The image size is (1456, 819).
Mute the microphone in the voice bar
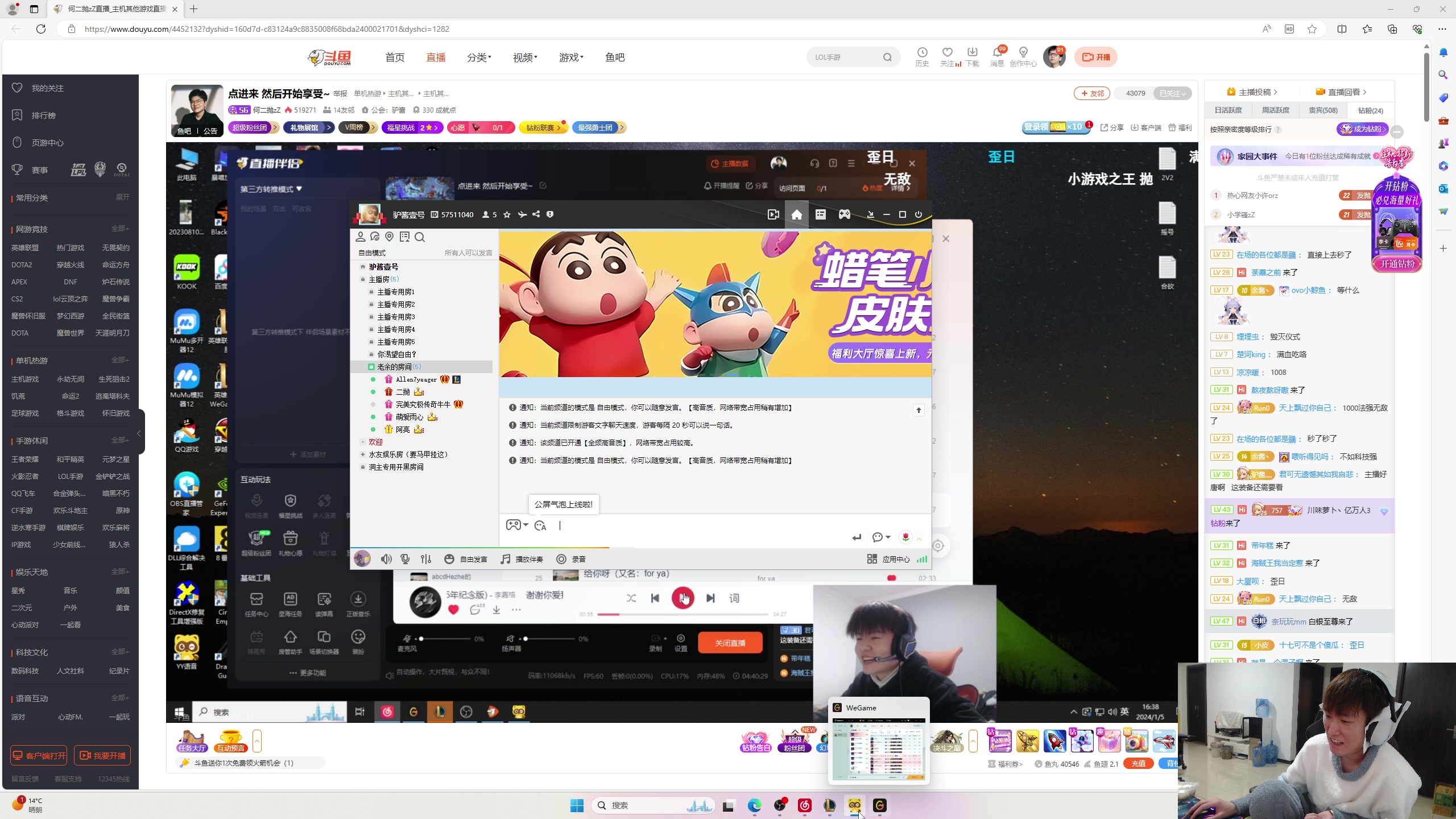[405, 559]
